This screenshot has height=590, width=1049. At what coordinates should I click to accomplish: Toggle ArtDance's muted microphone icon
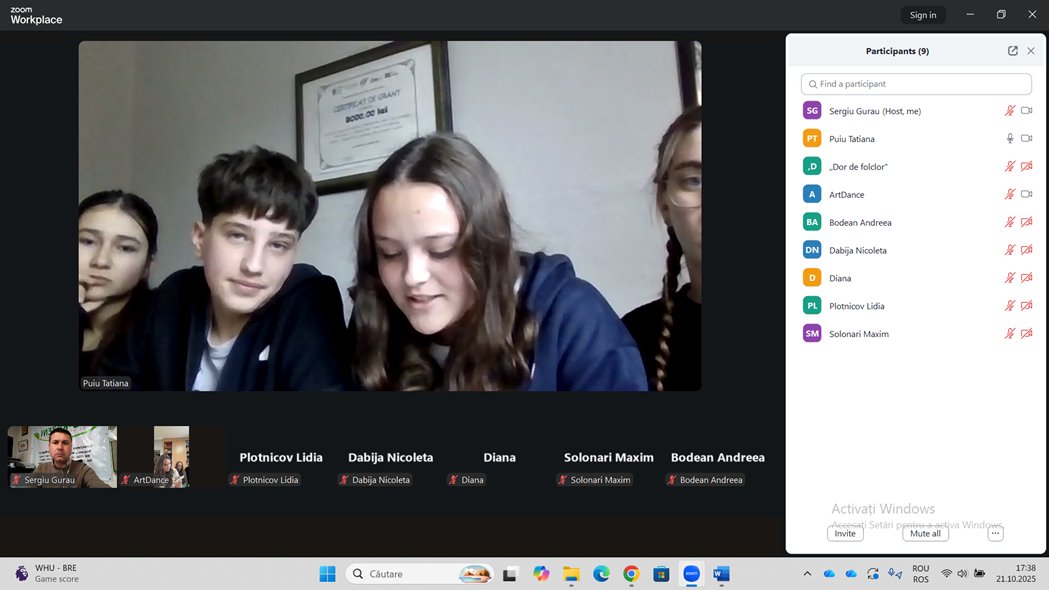tap(1010, 195)
